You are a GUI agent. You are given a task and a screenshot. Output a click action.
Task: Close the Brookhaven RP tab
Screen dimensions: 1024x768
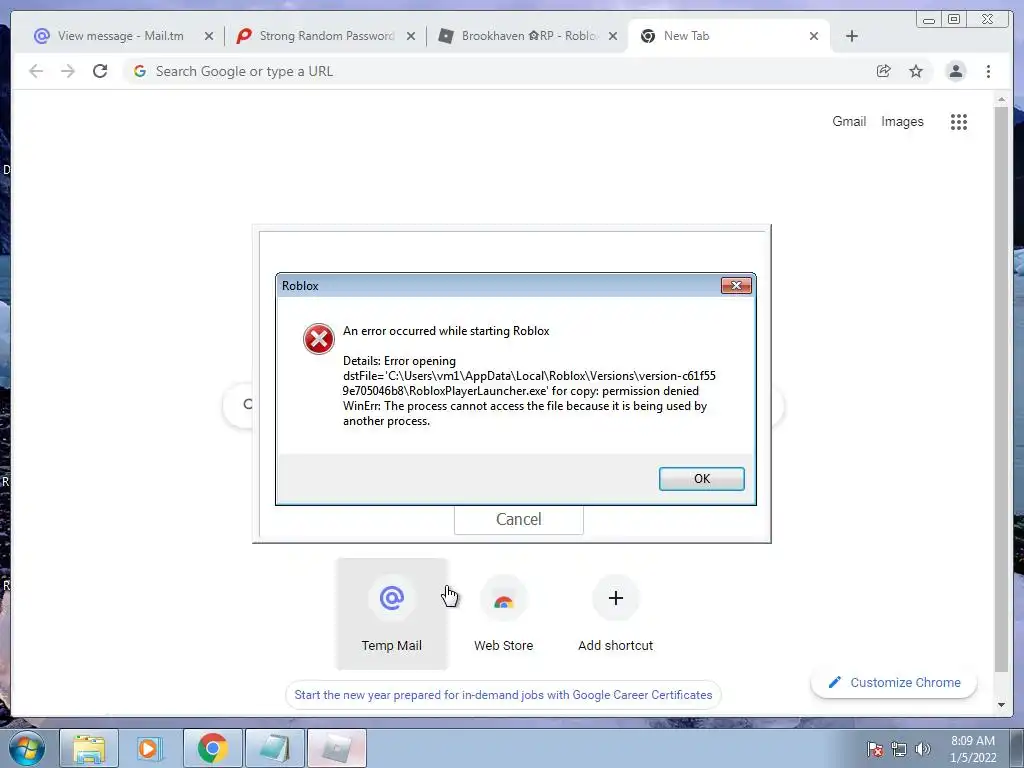613,36
